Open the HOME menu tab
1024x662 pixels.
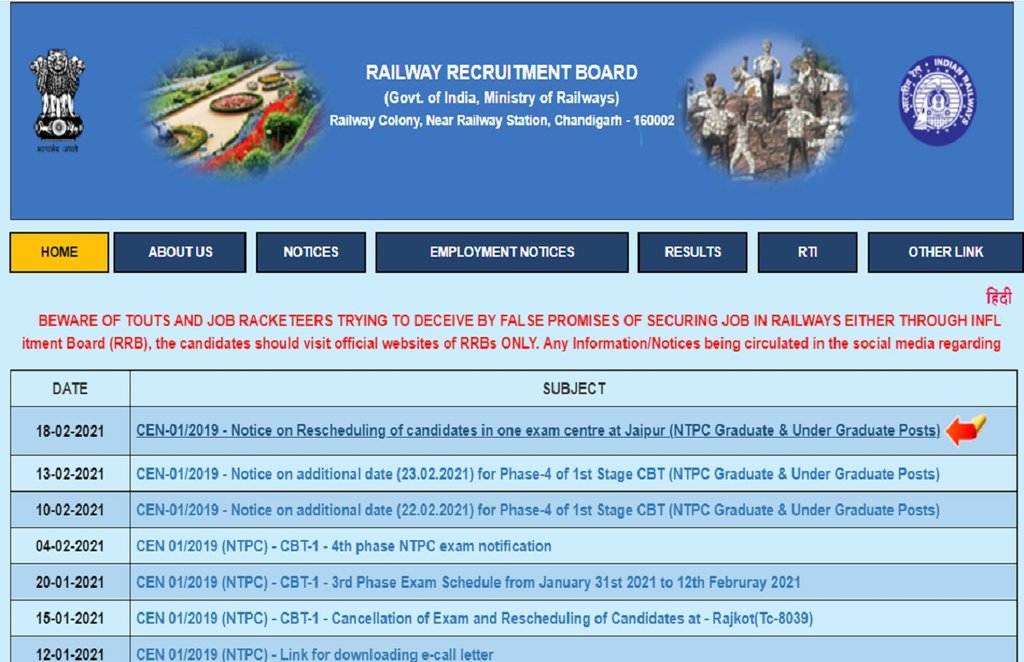(59, 252)
